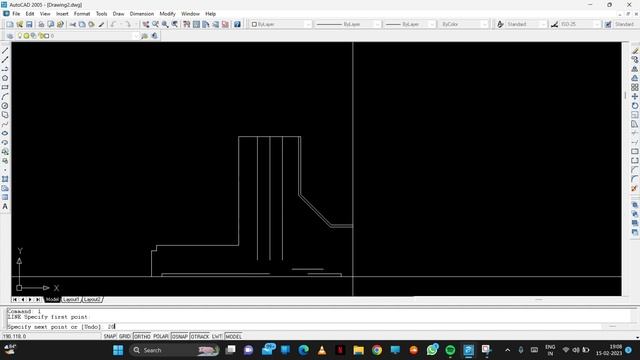Open the Format menu
This screenshot has height=360, width=640.
pos(82,14)
